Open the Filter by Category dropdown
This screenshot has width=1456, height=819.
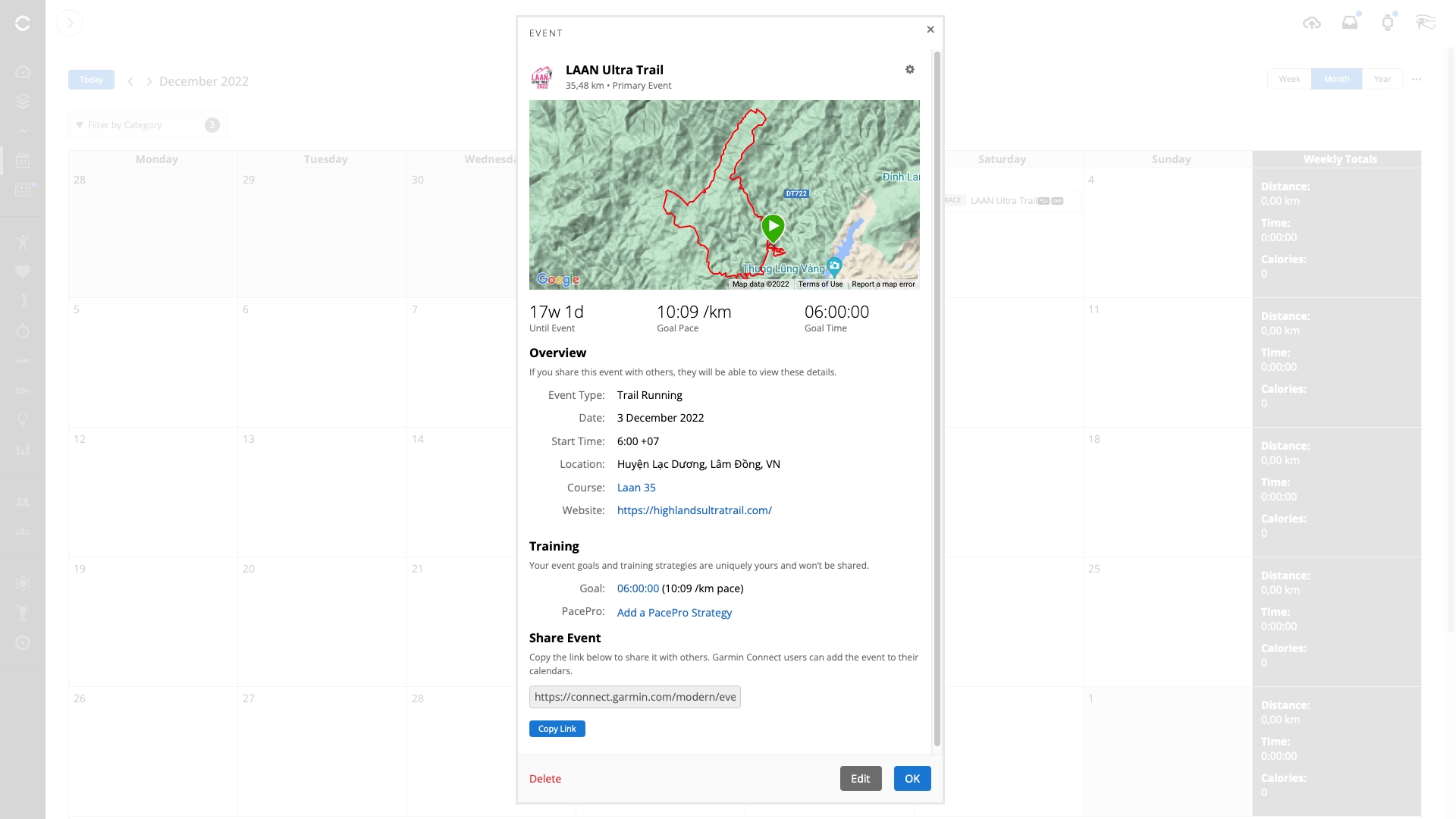148,125
